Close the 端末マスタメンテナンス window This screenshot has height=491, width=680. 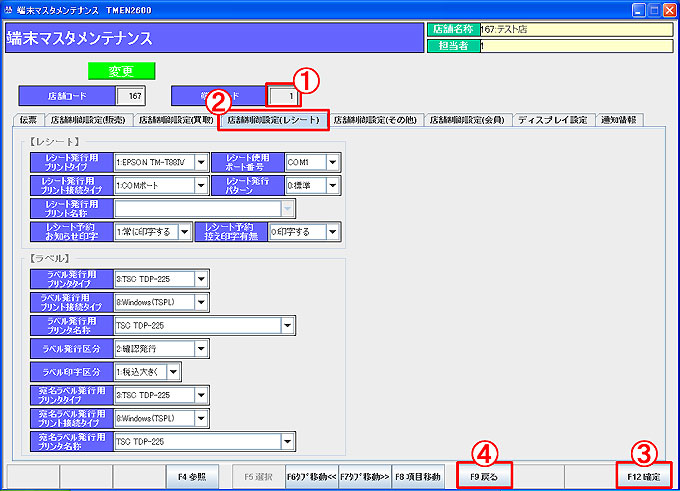(670, 10)
